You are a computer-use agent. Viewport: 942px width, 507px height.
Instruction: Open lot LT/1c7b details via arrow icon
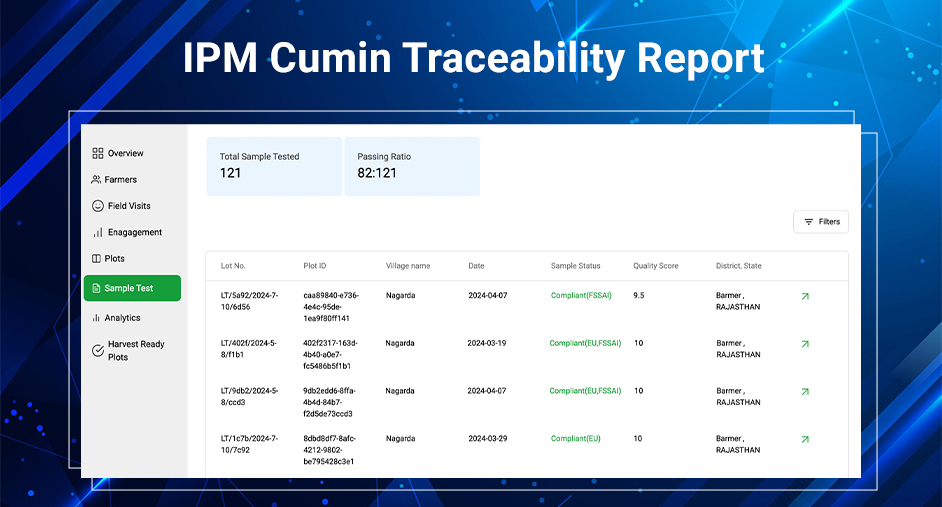pyautogui.click(x=805, y=439)
